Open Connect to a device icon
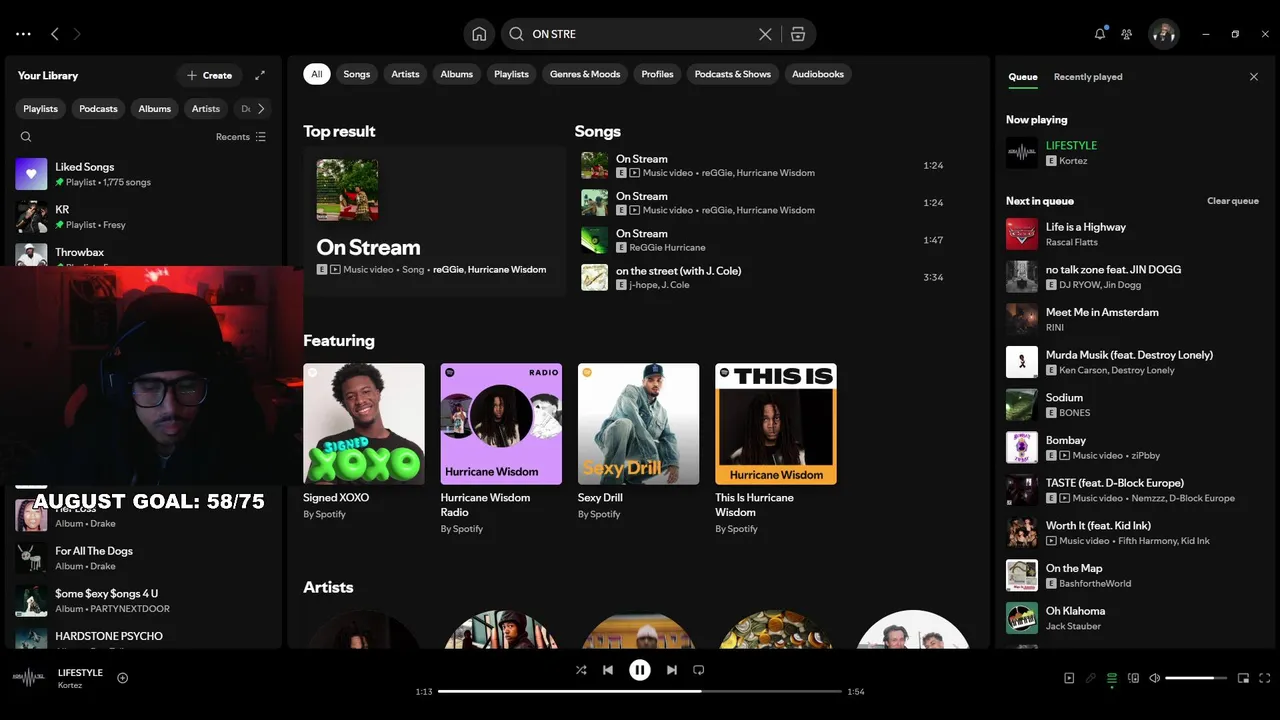The image size is (1280, 720). pyautogui.click(x=1134, y=678)
